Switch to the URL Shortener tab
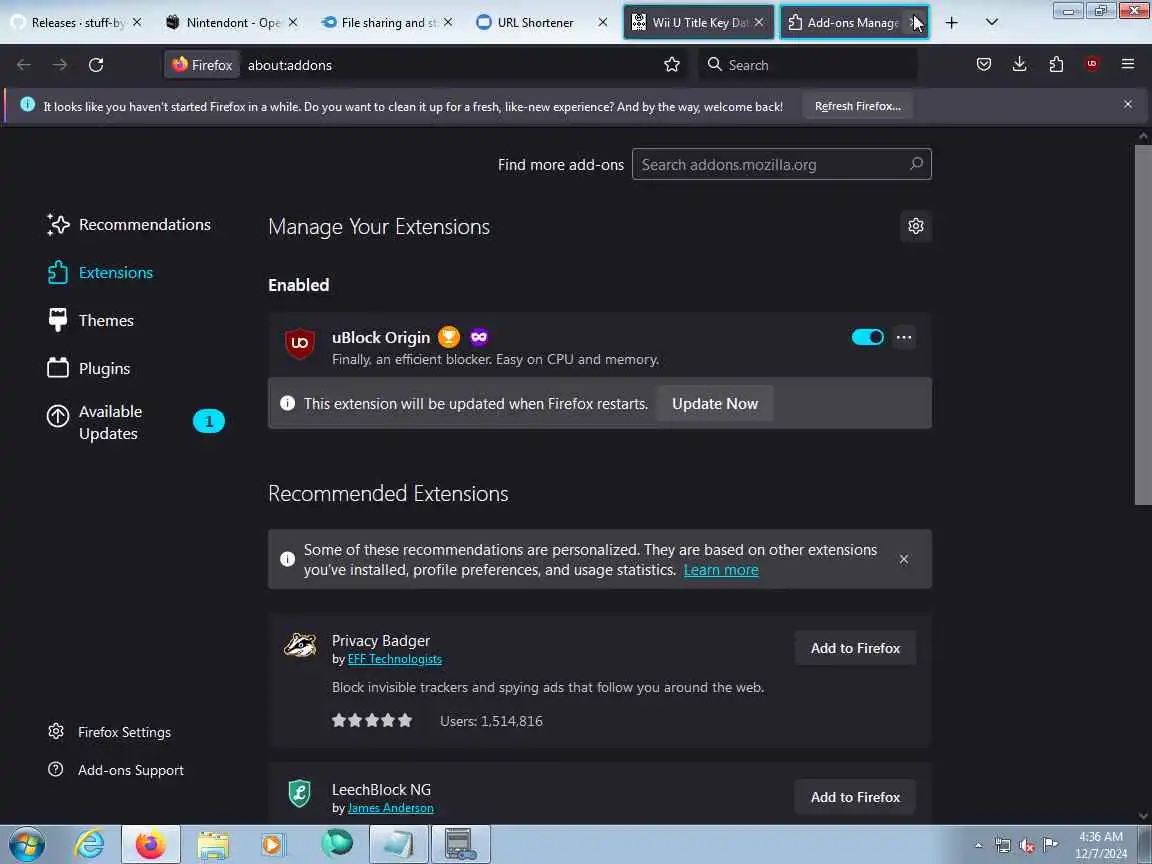The width and height of the screenshot is (1152, 864). [x=544, y=23]
